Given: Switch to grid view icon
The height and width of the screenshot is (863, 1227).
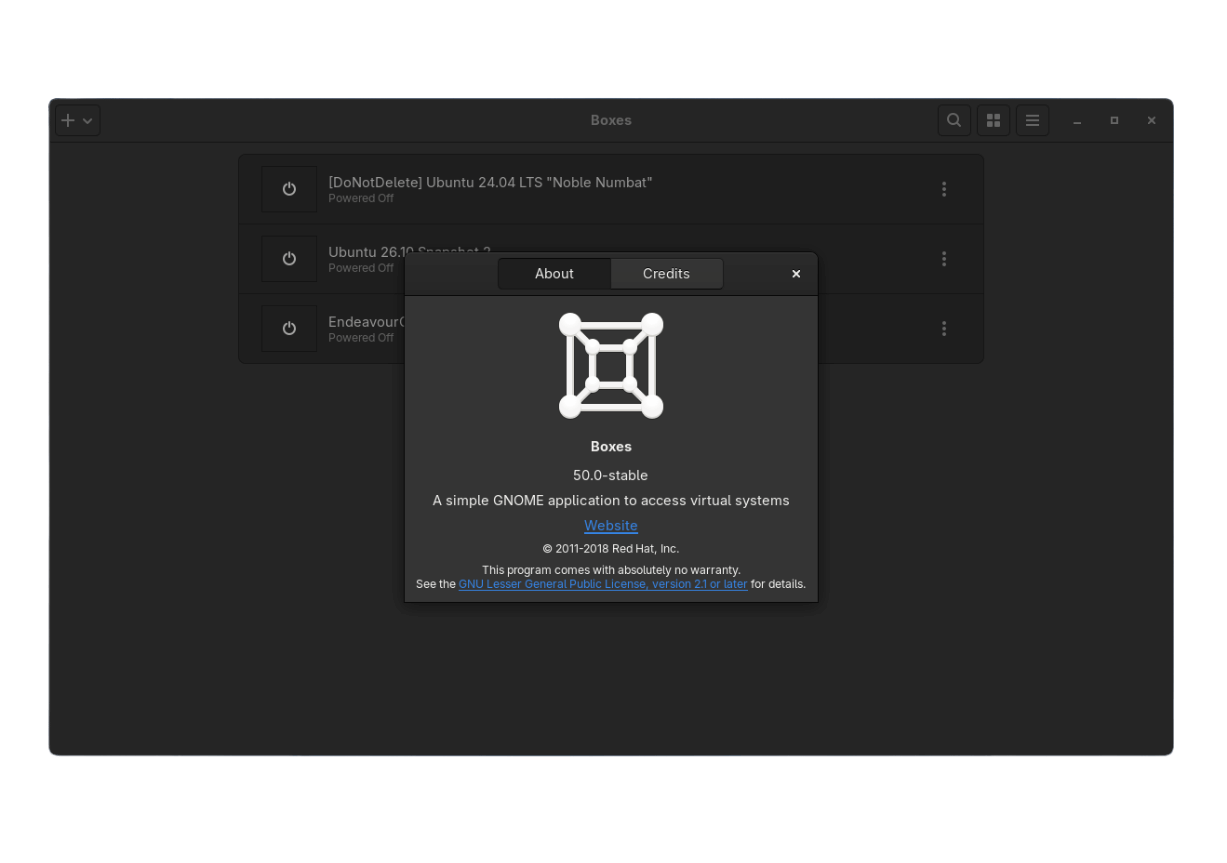Looking at the screenshot, I should point(993,120).
